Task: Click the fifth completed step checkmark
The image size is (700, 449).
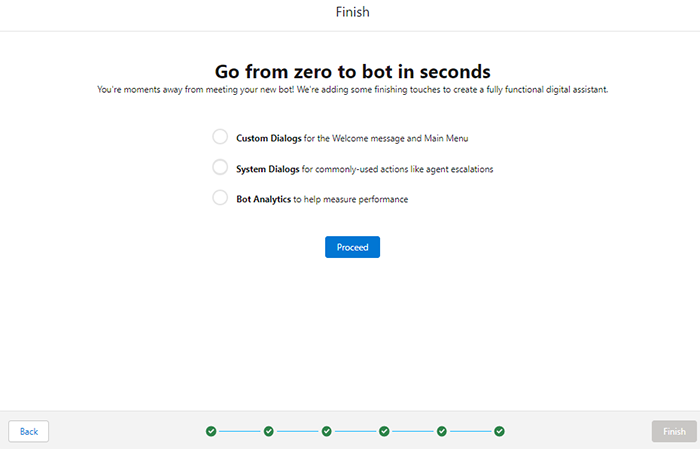Action: (442, 431)
